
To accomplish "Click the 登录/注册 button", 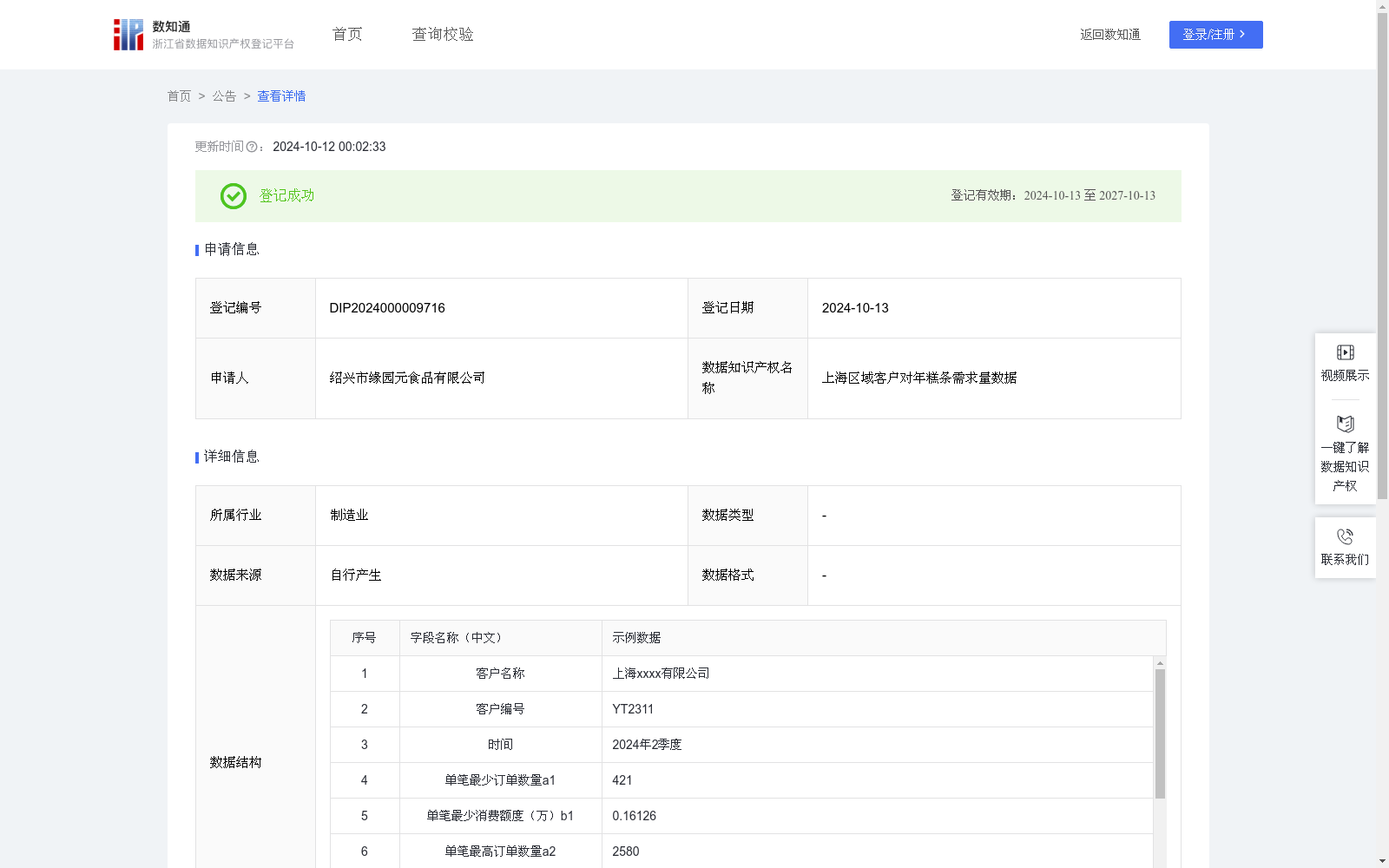I will point(1215,35).
